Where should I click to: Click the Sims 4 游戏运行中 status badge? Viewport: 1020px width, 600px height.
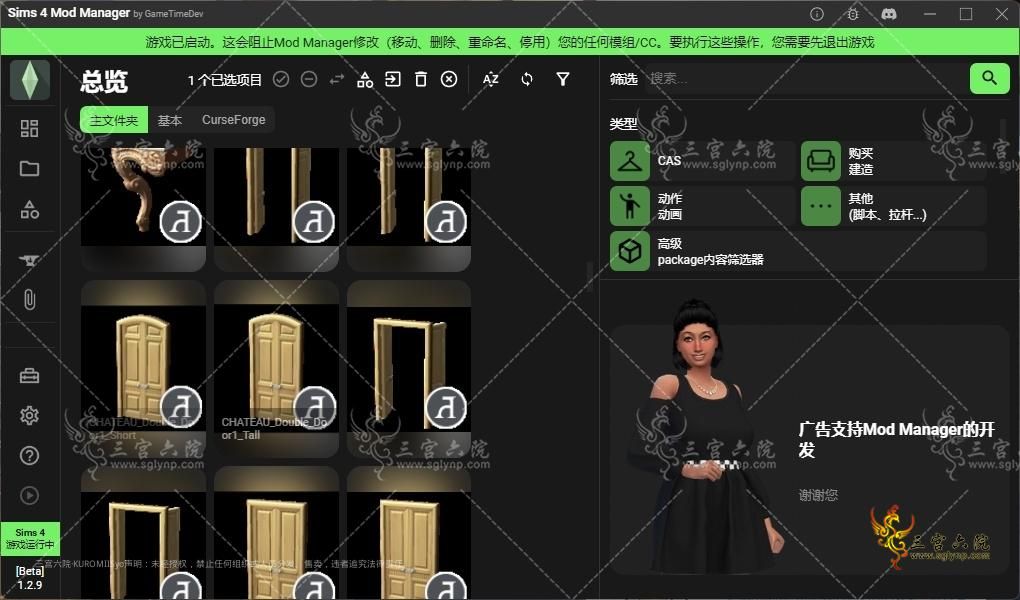point(30,538)
